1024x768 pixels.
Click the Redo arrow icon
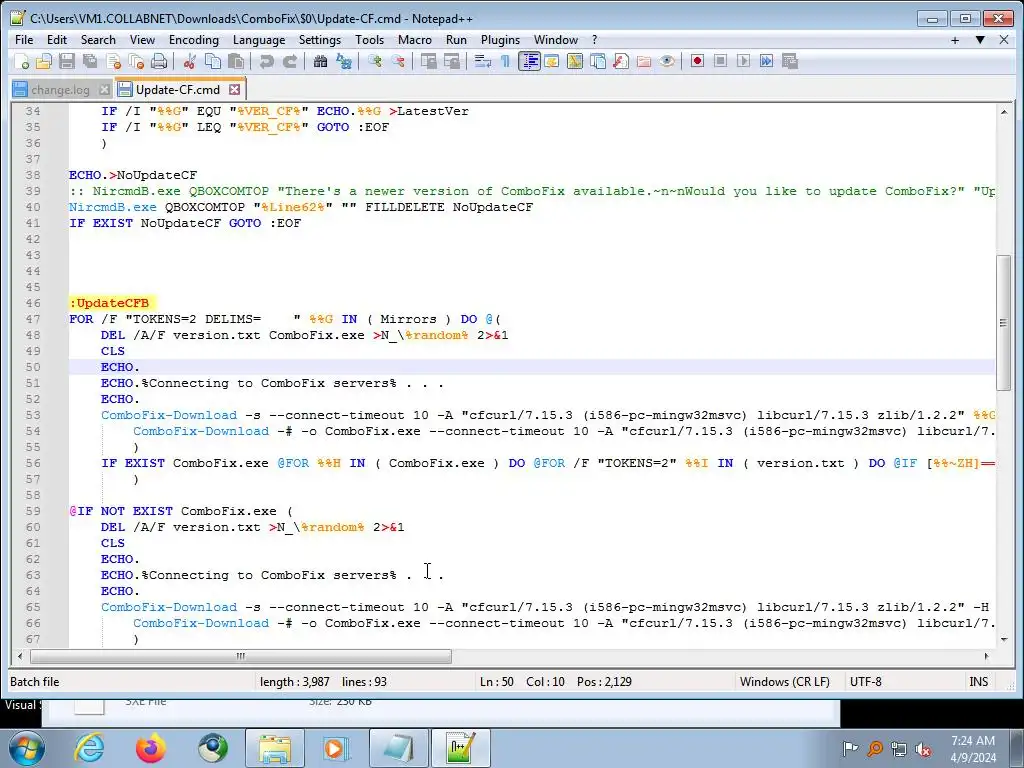290,61
